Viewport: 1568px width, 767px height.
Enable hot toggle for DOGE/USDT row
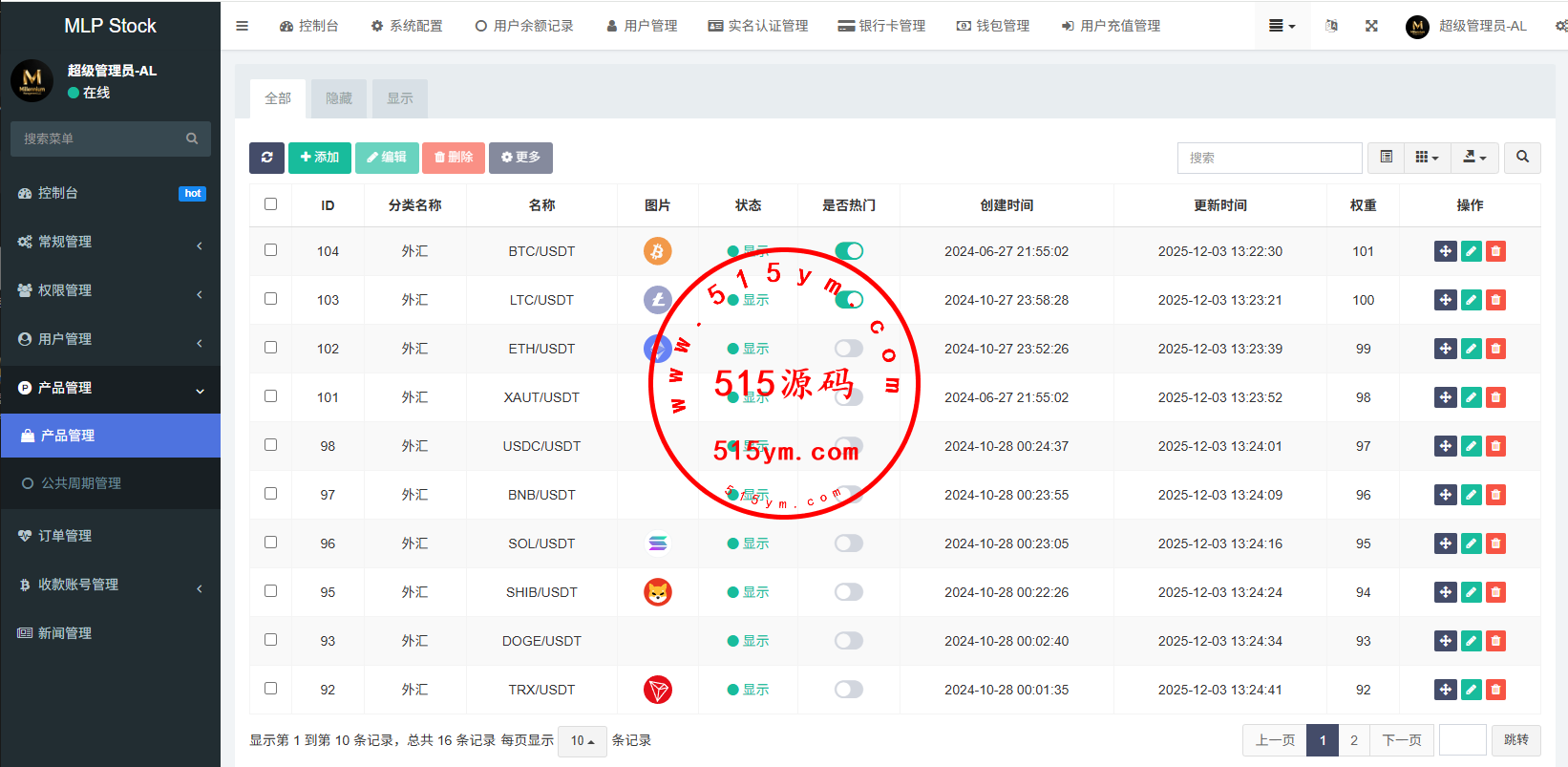coord(848,641)
